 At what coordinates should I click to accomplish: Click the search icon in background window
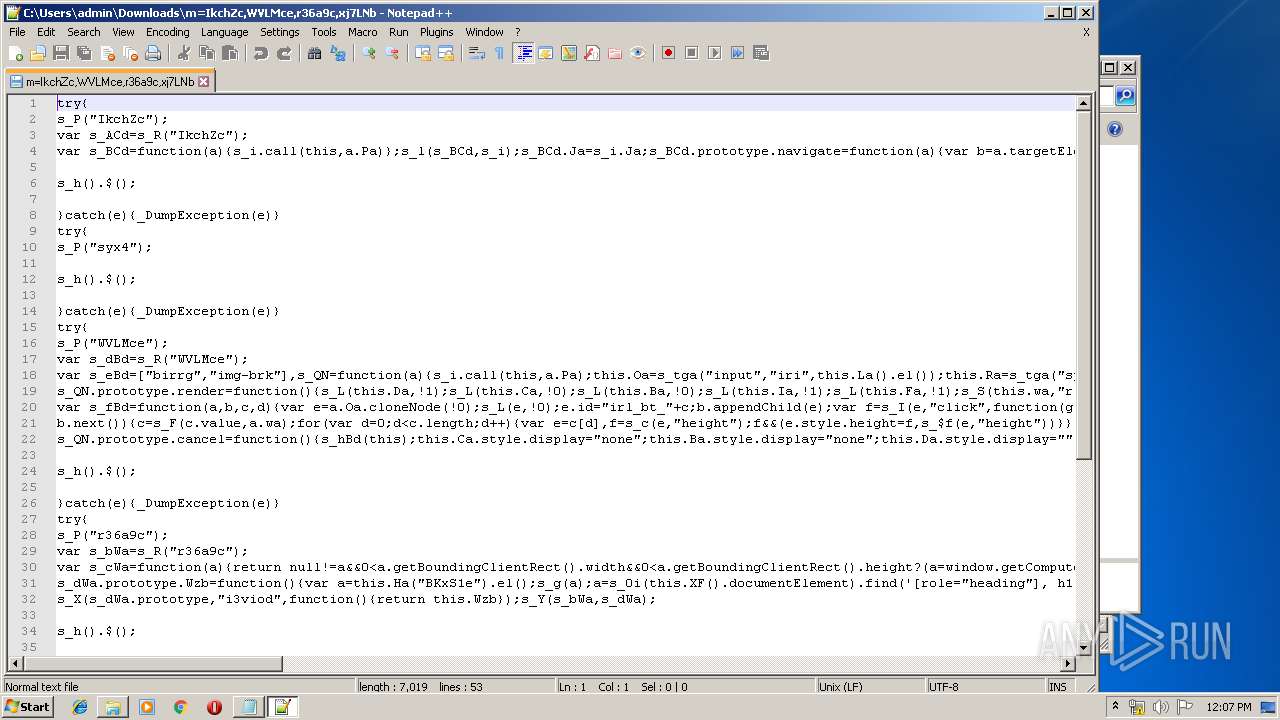pos(1125,96)
